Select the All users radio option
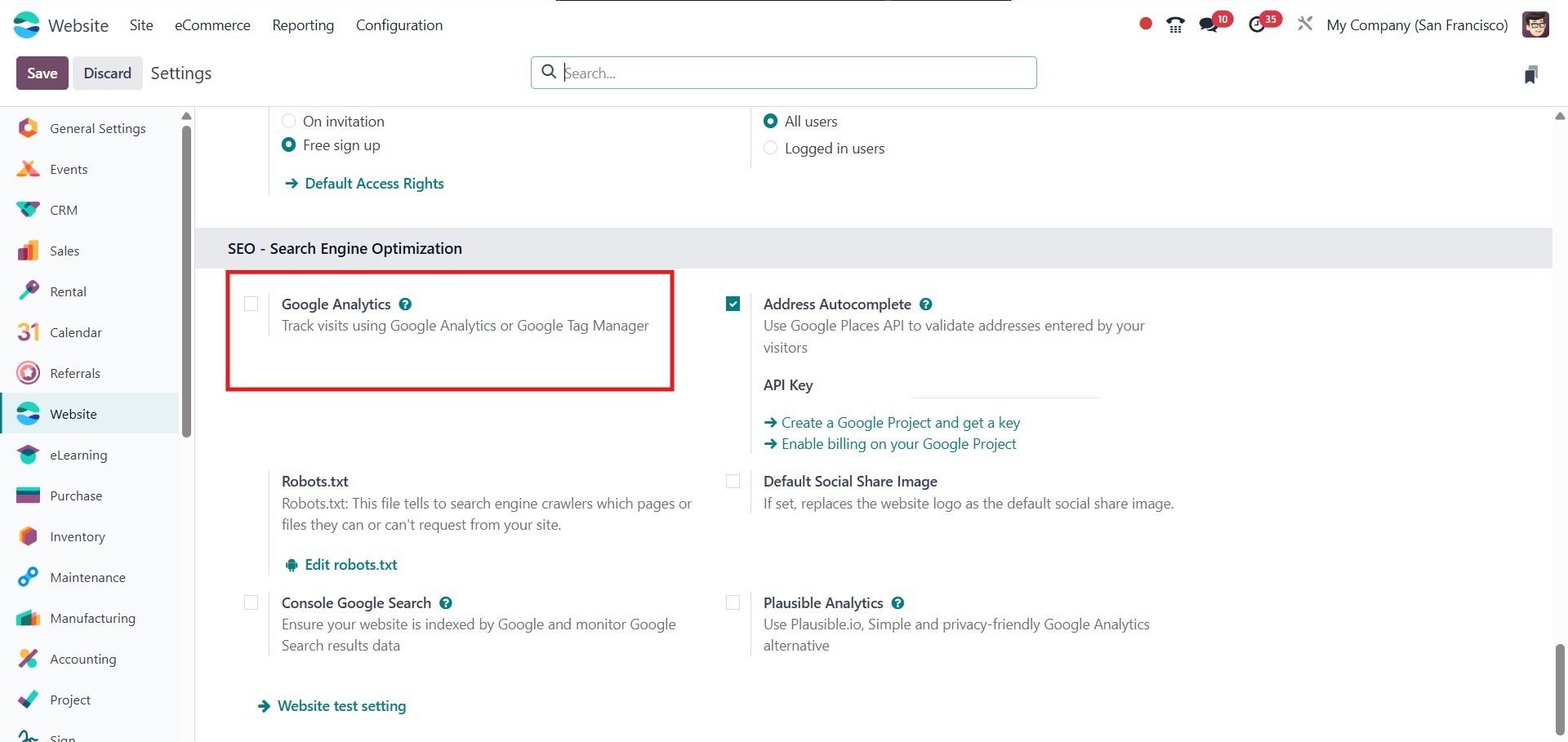The image size is (1568, 742). 770,121
